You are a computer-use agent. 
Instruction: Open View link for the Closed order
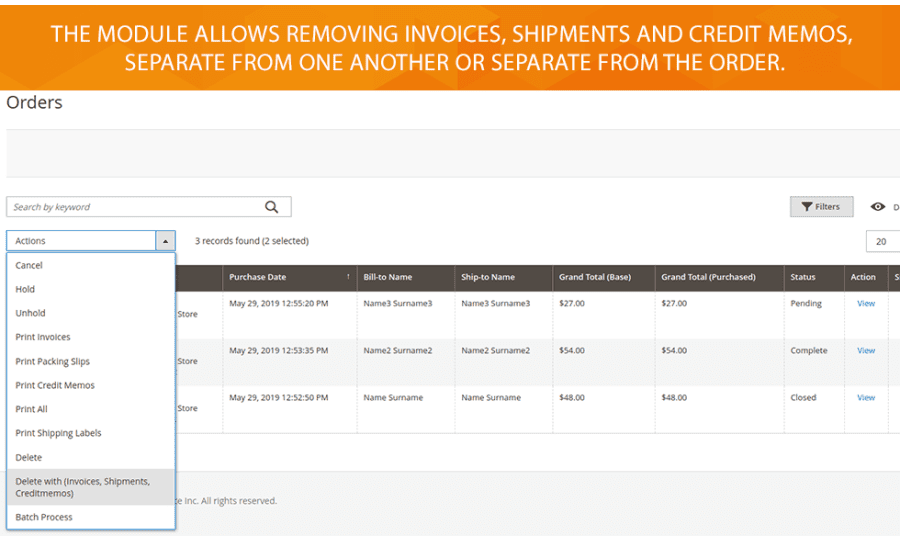865,397
